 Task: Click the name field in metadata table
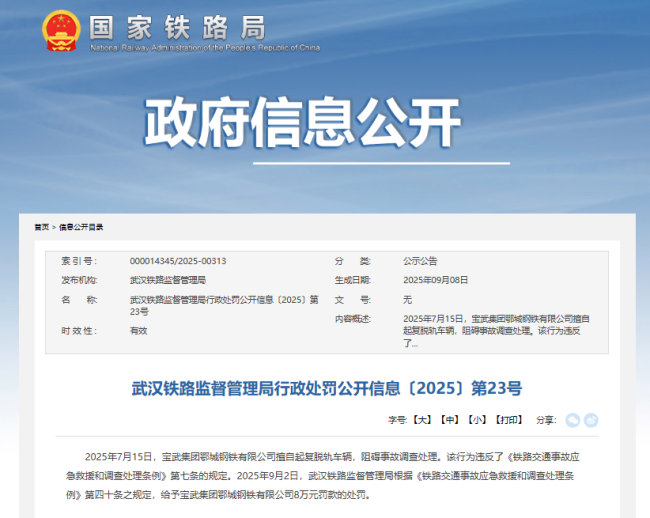click(223, 305)
